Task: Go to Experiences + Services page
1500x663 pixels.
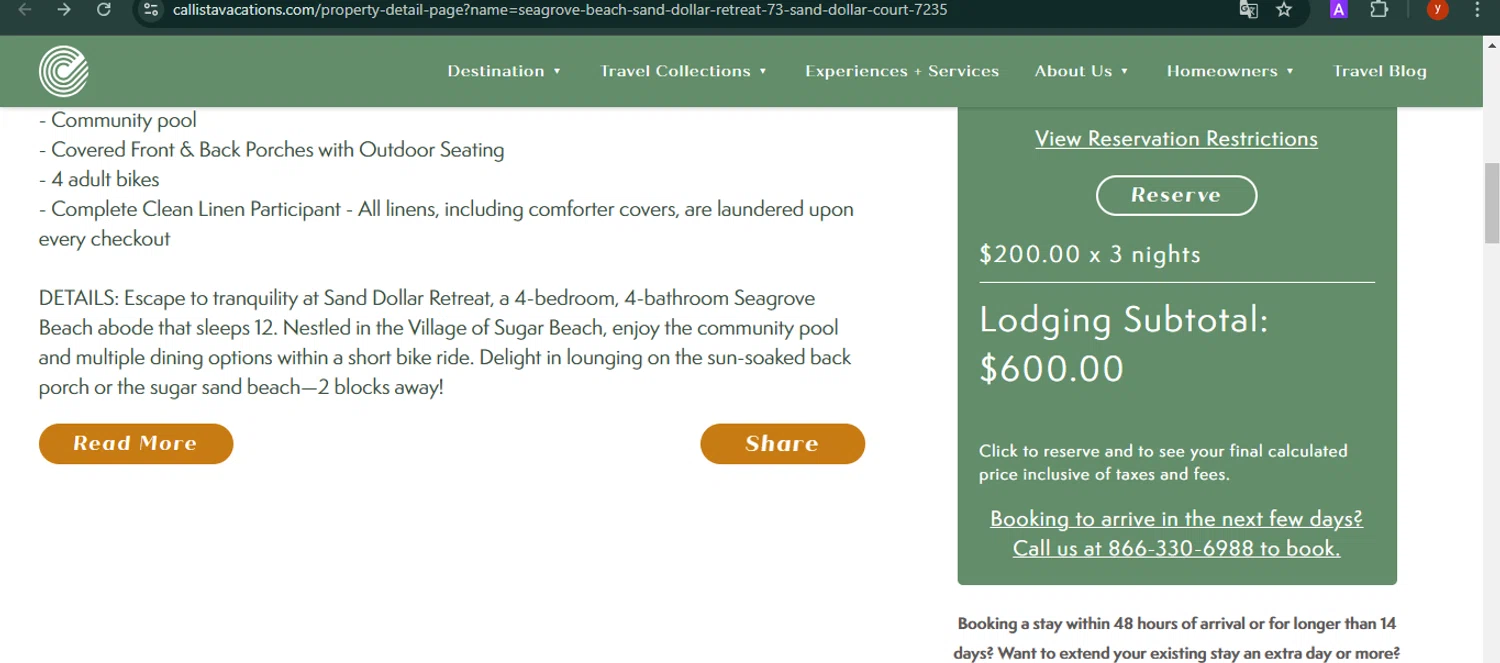Action: 902,71
